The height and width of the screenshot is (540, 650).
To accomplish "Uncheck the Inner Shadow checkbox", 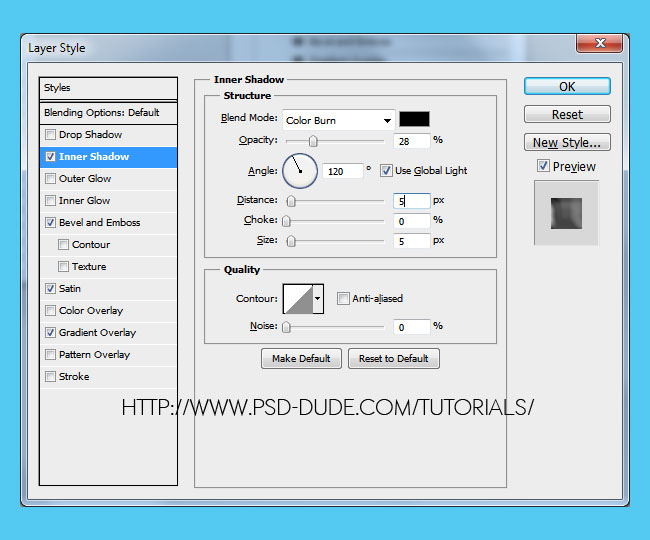I will (x=50, y=157).
